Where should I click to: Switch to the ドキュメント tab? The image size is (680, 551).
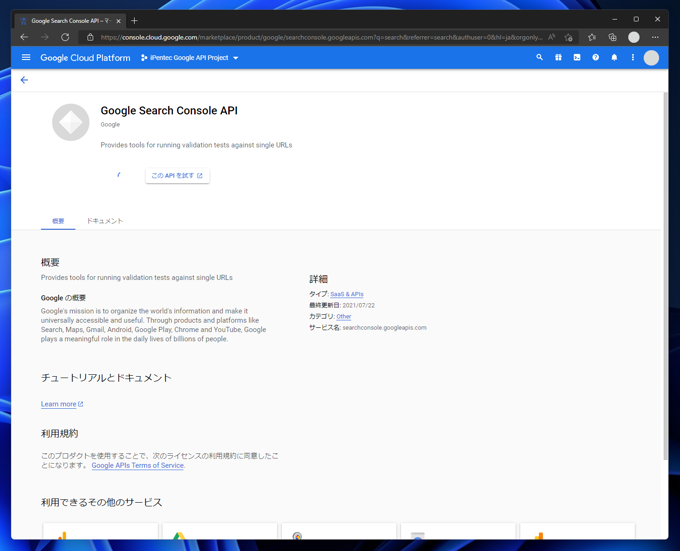[105, 221]
